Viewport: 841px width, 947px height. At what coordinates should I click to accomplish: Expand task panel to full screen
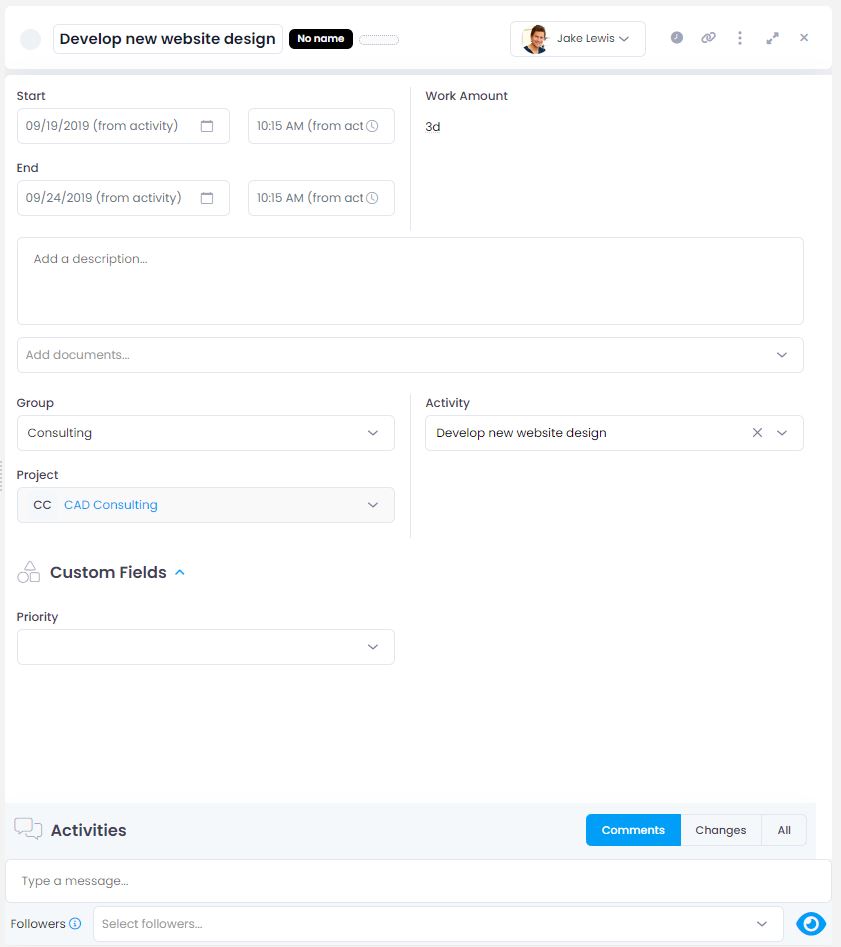coord(772,38)
